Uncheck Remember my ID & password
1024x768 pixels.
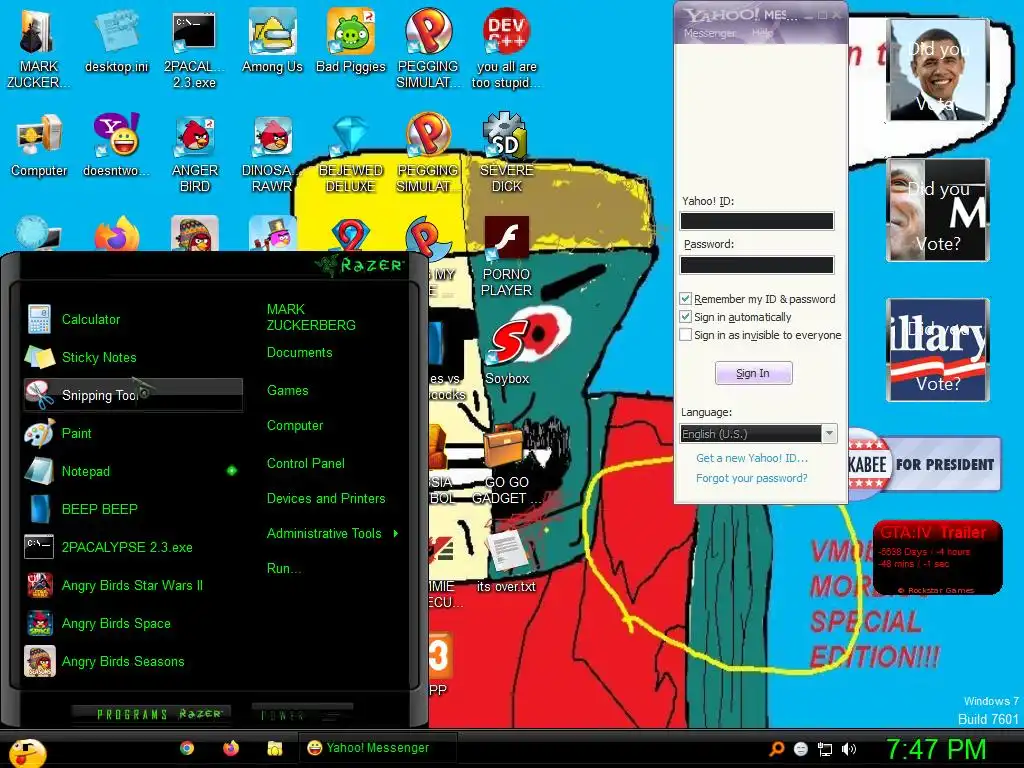click(685, 299)
